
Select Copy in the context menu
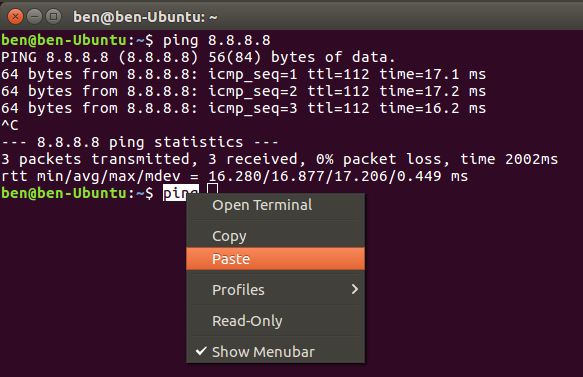click(275, 236)
